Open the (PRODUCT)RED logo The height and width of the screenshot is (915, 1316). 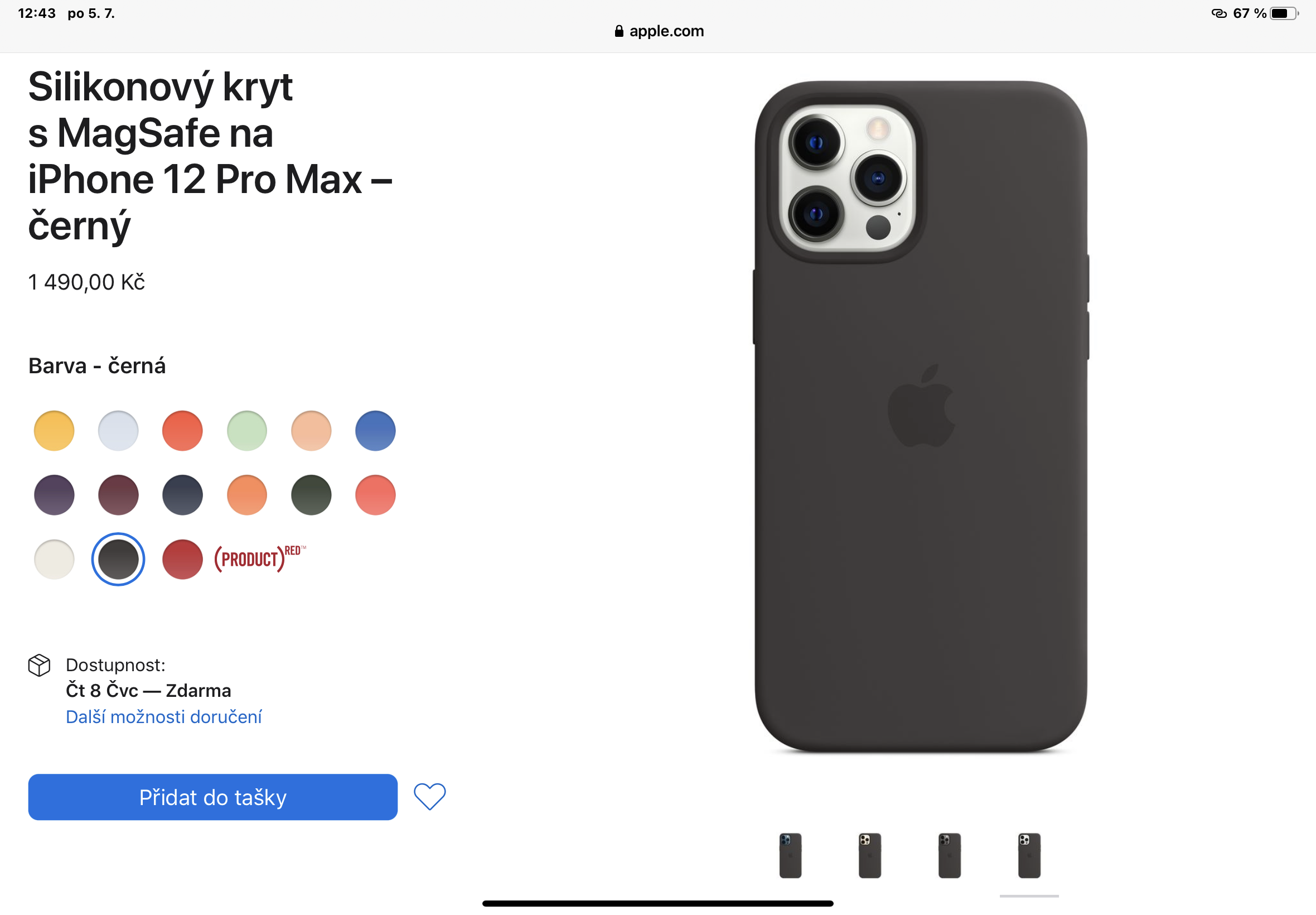[x=260, y=558]
